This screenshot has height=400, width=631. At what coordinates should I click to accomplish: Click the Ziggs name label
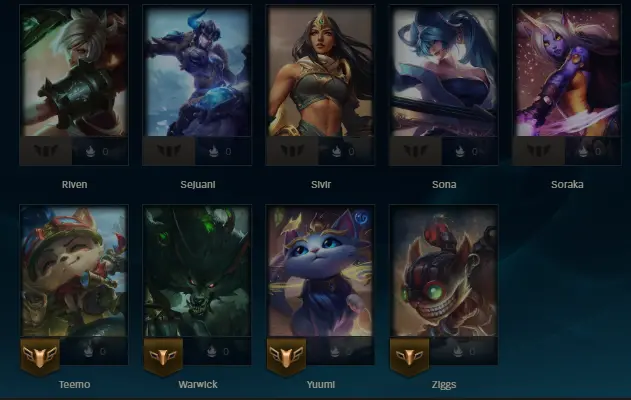point(444,385)
